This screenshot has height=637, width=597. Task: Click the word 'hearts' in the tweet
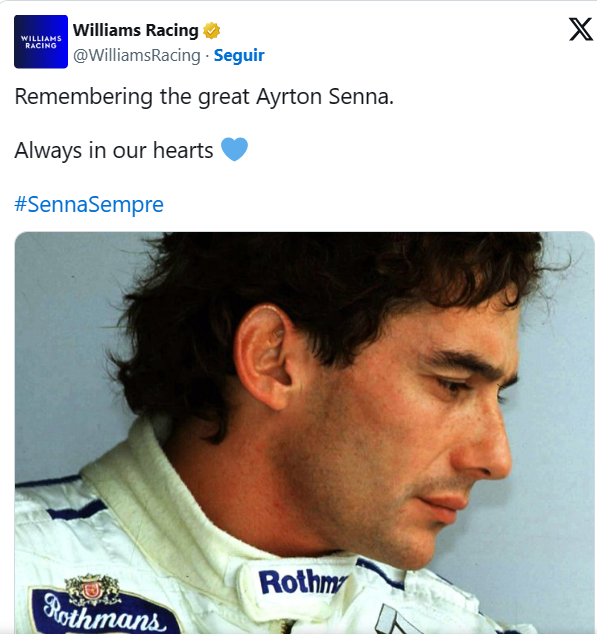[x=183, y=150]
